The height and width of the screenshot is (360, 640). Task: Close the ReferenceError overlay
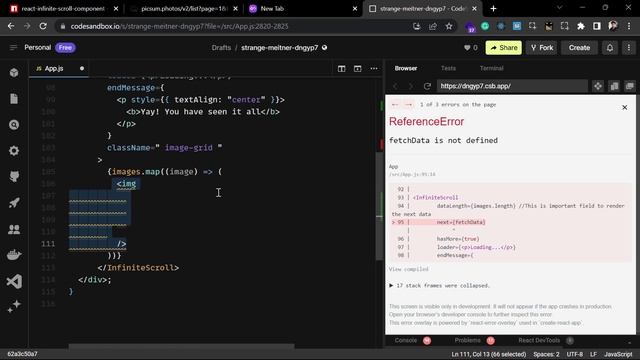click(624, 107)
